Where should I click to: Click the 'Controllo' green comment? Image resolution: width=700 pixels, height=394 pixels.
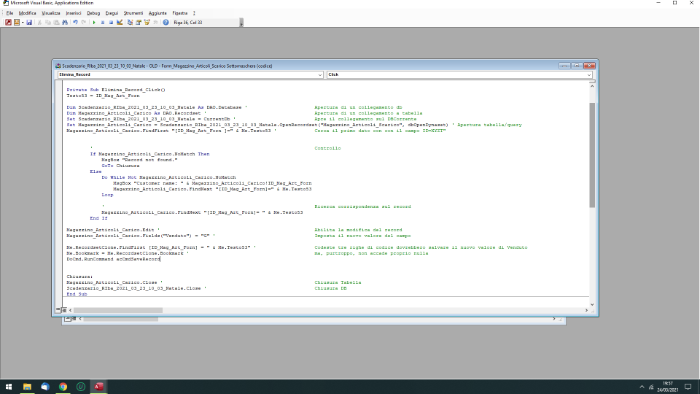click(327, 148)
